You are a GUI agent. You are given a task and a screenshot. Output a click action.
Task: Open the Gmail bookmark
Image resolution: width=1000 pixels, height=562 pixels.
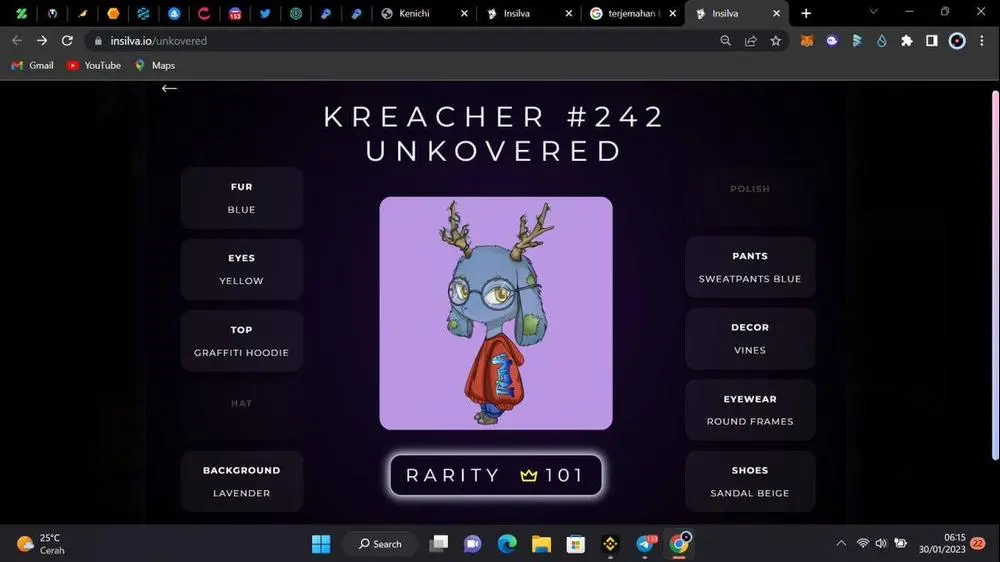[x=32, y=65]
